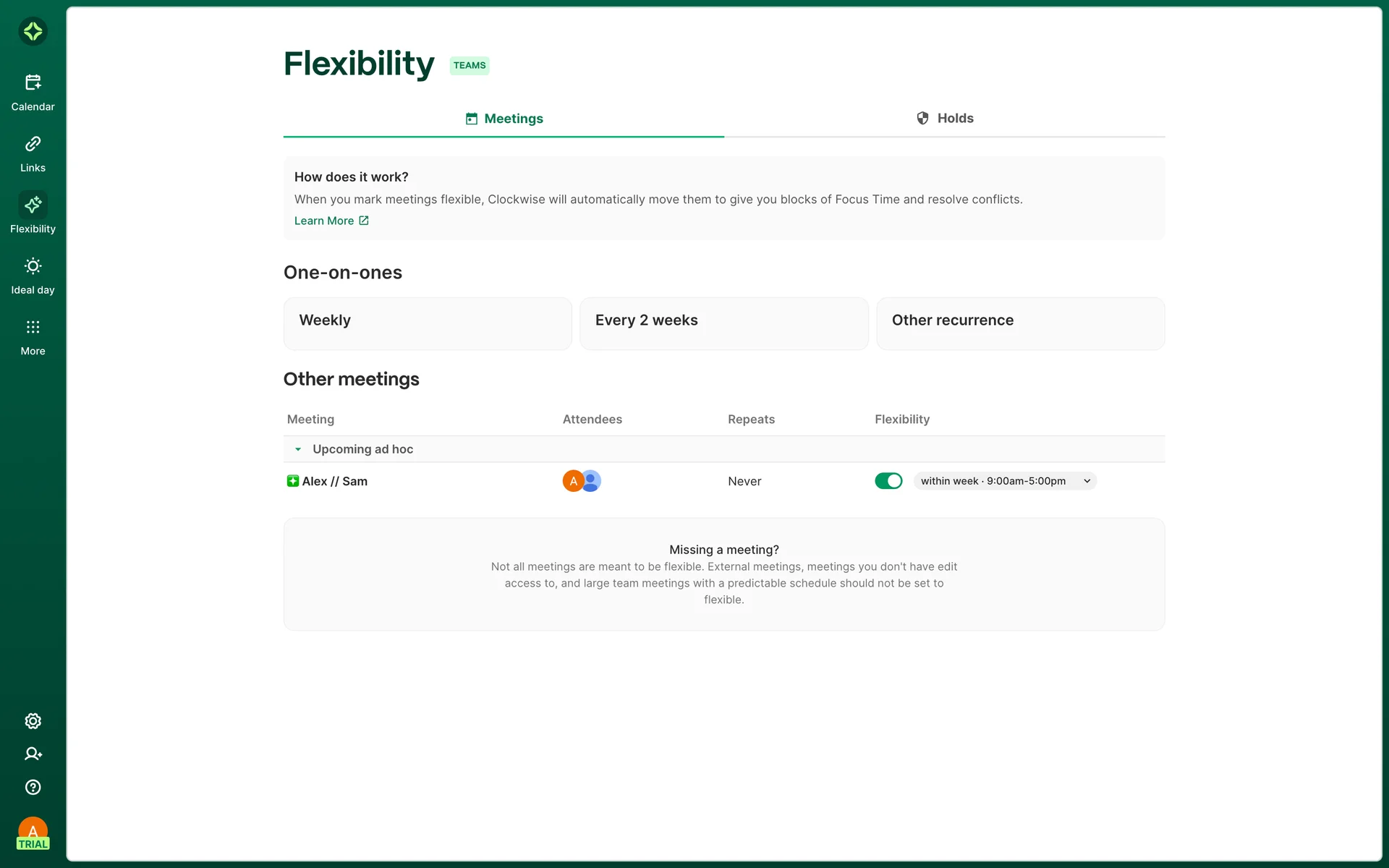Open the Calendar sidebar icon
Image resolution: width=1389 pixels, height=868 pixels.
33,83
